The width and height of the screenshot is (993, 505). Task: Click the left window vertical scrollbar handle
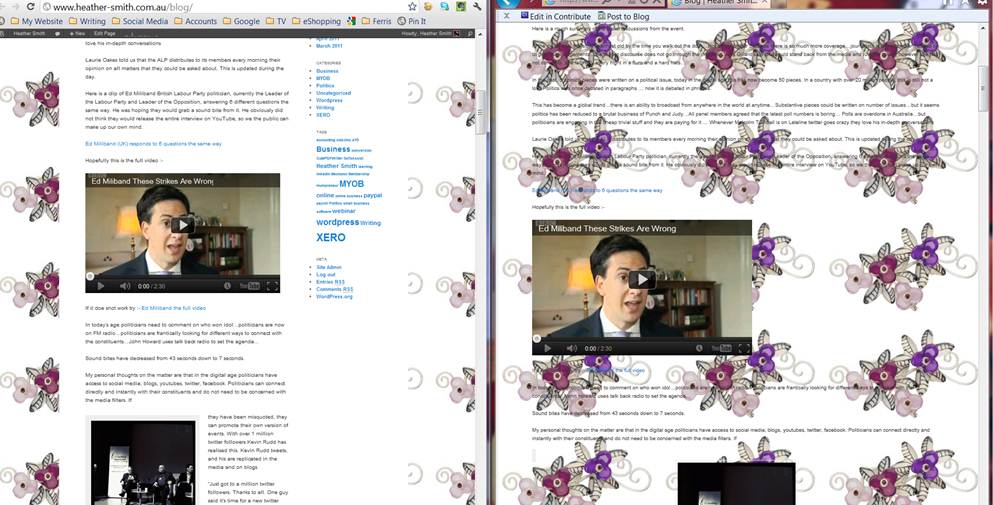tap(481, 113)
